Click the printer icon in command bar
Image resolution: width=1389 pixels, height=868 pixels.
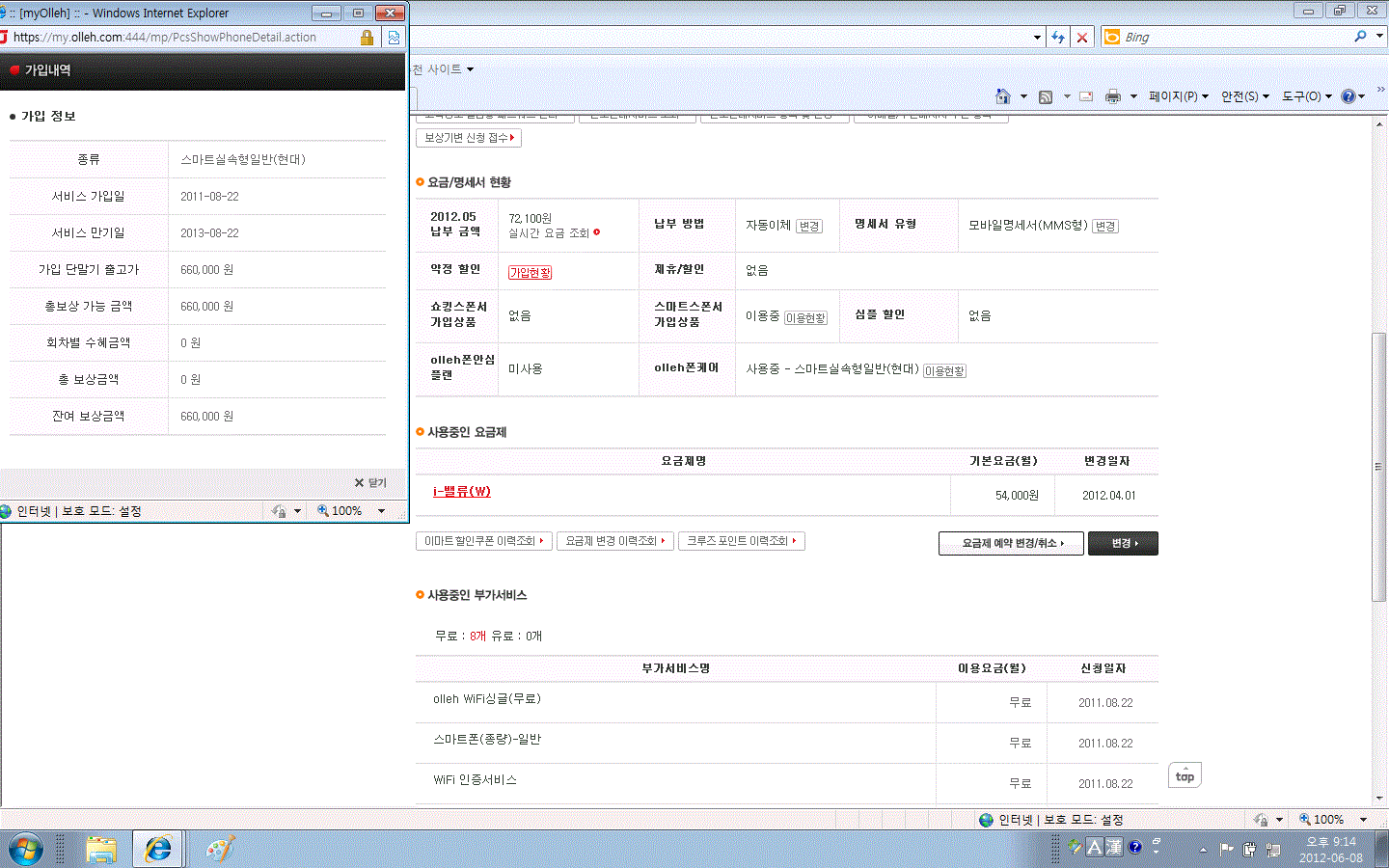point(1113,96)
